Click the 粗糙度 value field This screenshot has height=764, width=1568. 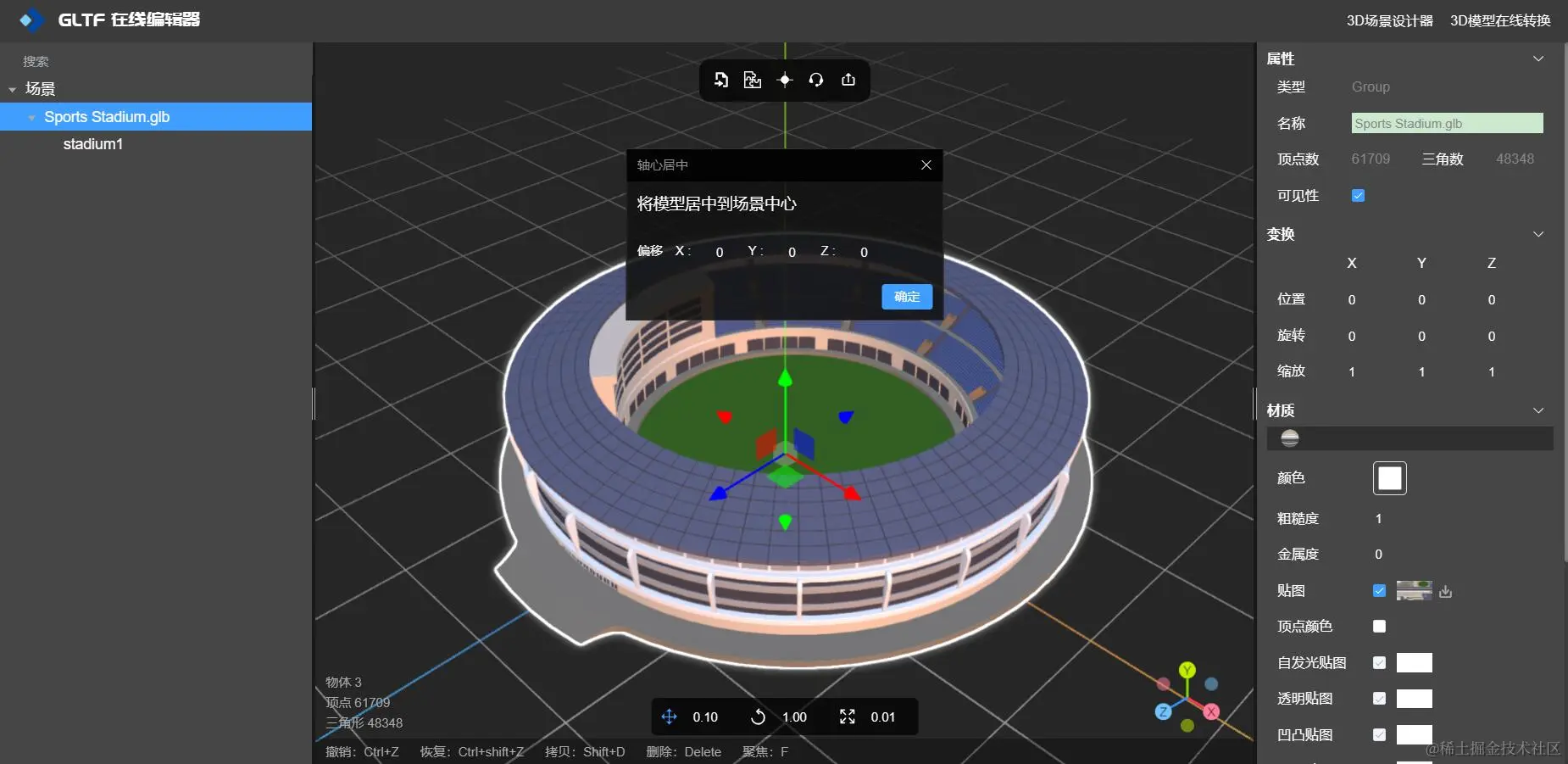coord(1379,519)
